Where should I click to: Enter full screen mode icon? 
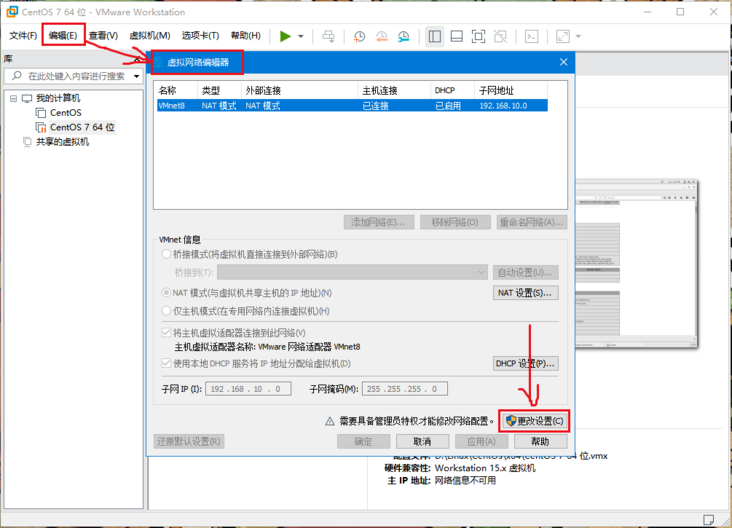point(479,36)
